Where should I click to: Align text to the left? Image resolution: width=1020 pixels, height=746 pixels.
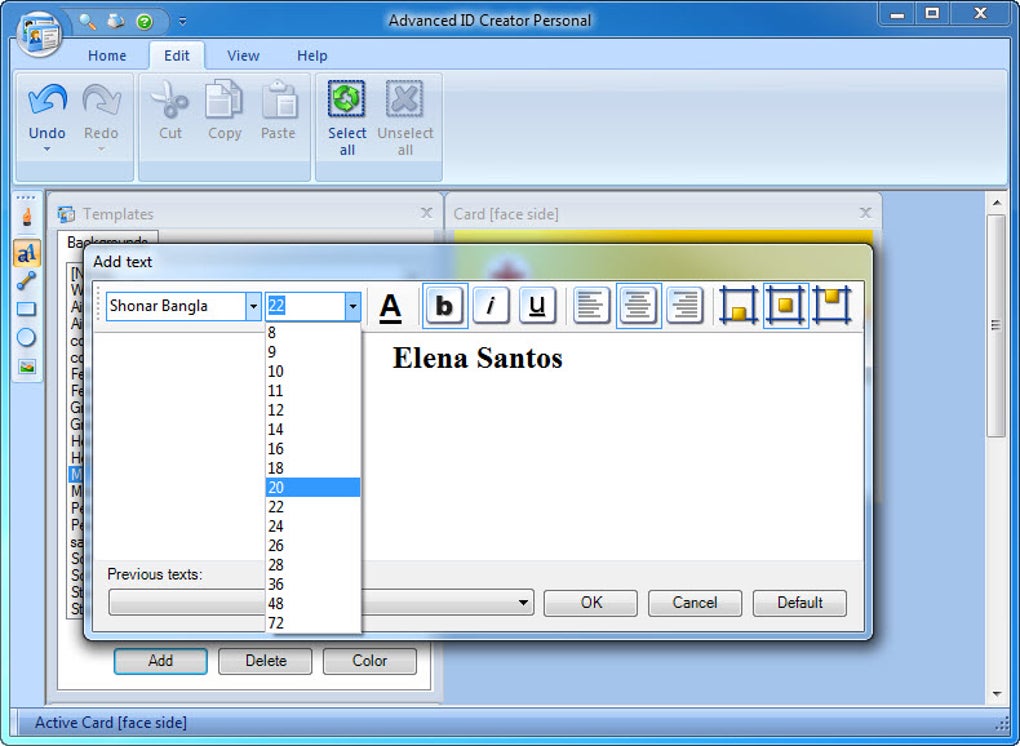(x=591, y=305)
